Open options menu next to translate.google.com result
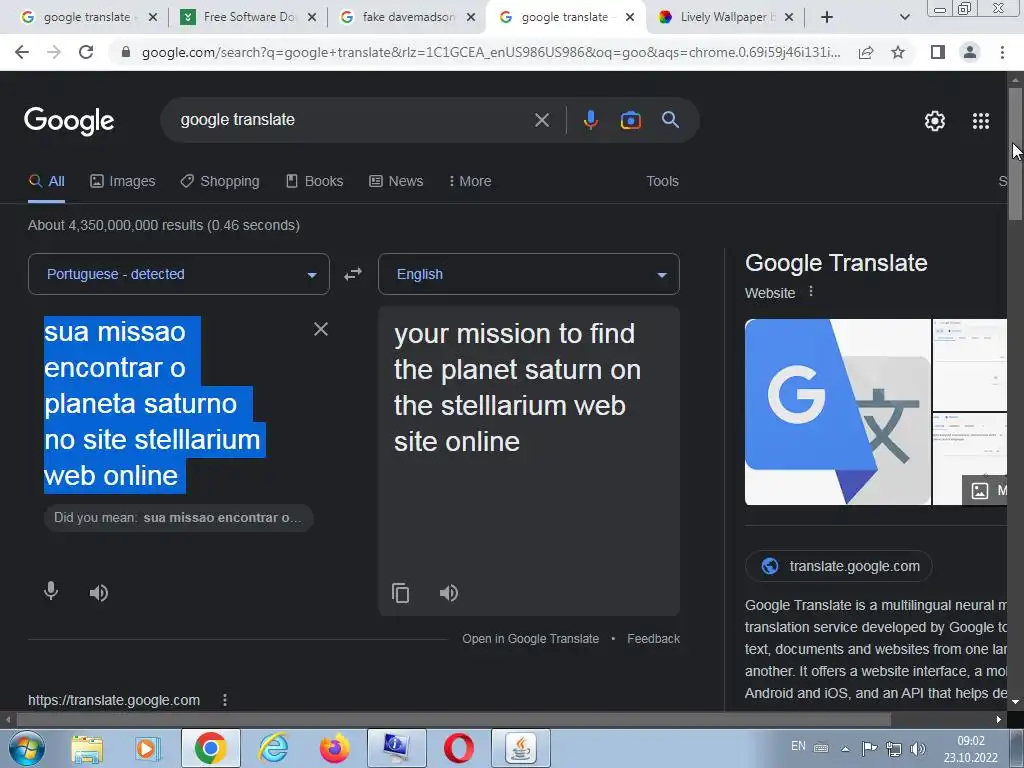Image resolution: width=1024 pixels, height=768 pixels. pyautogui.click(x=225, y=700)
